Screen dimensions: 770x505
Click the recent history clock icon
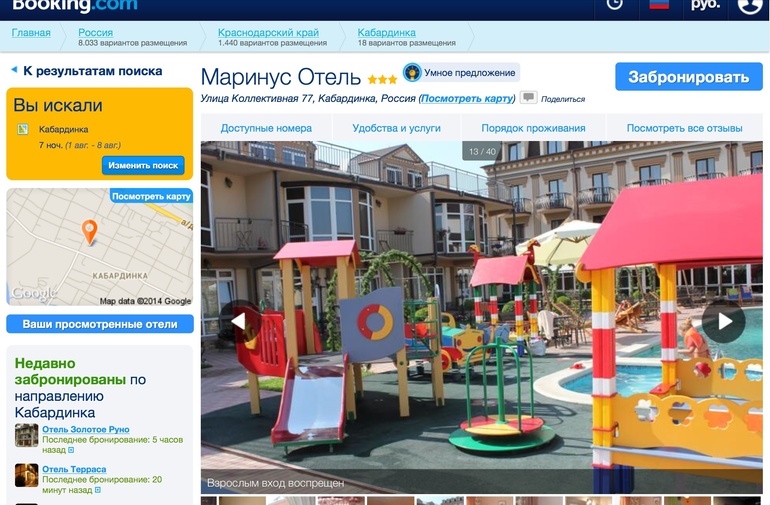614,5
